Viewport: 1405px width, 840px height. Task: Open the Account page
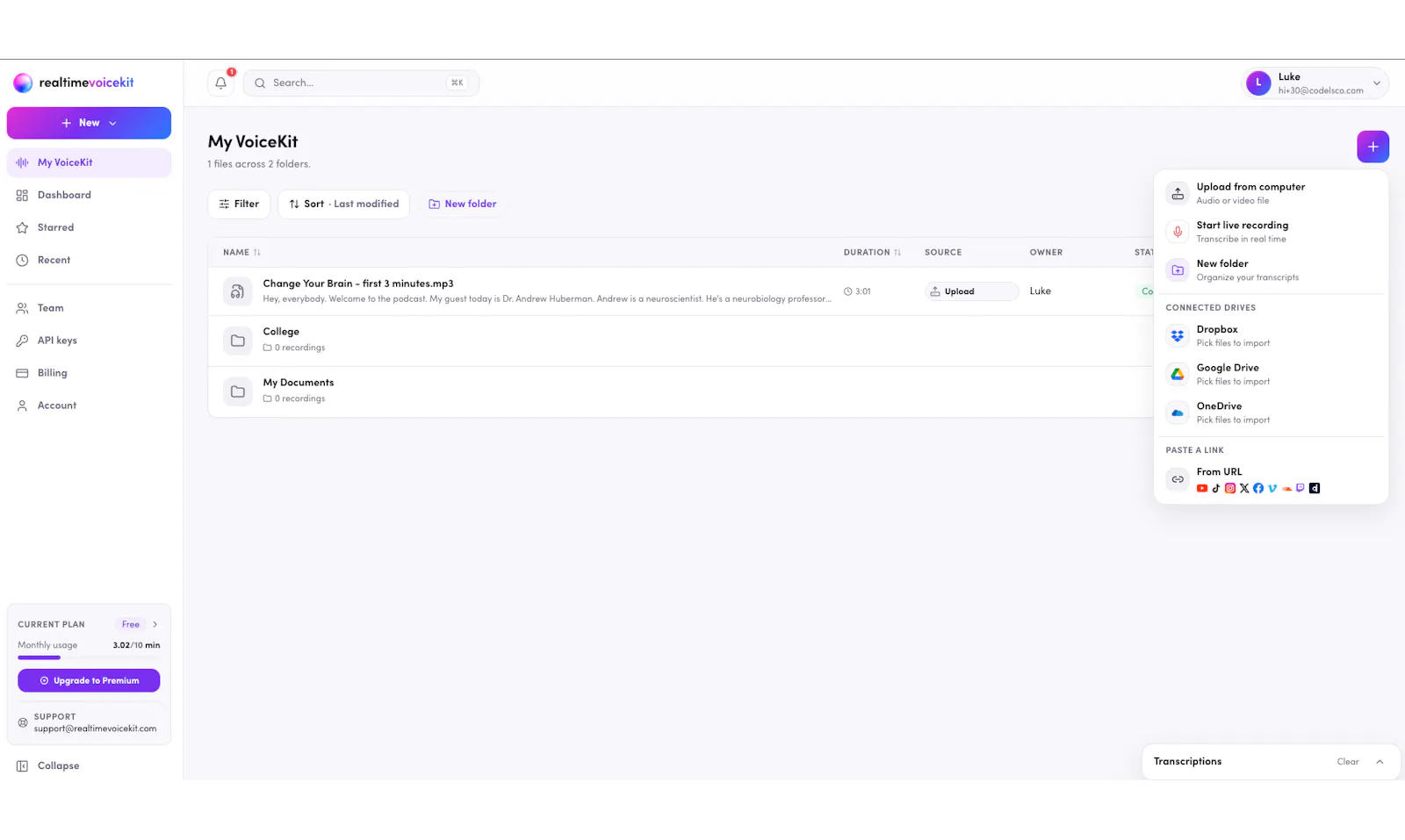pos(89,406)
